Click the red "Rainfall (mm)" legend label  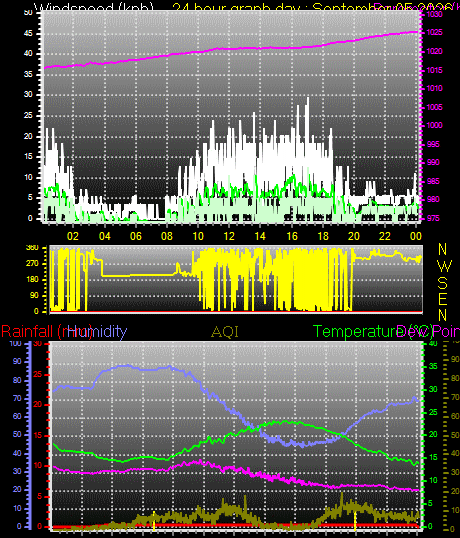pos(47,332)
